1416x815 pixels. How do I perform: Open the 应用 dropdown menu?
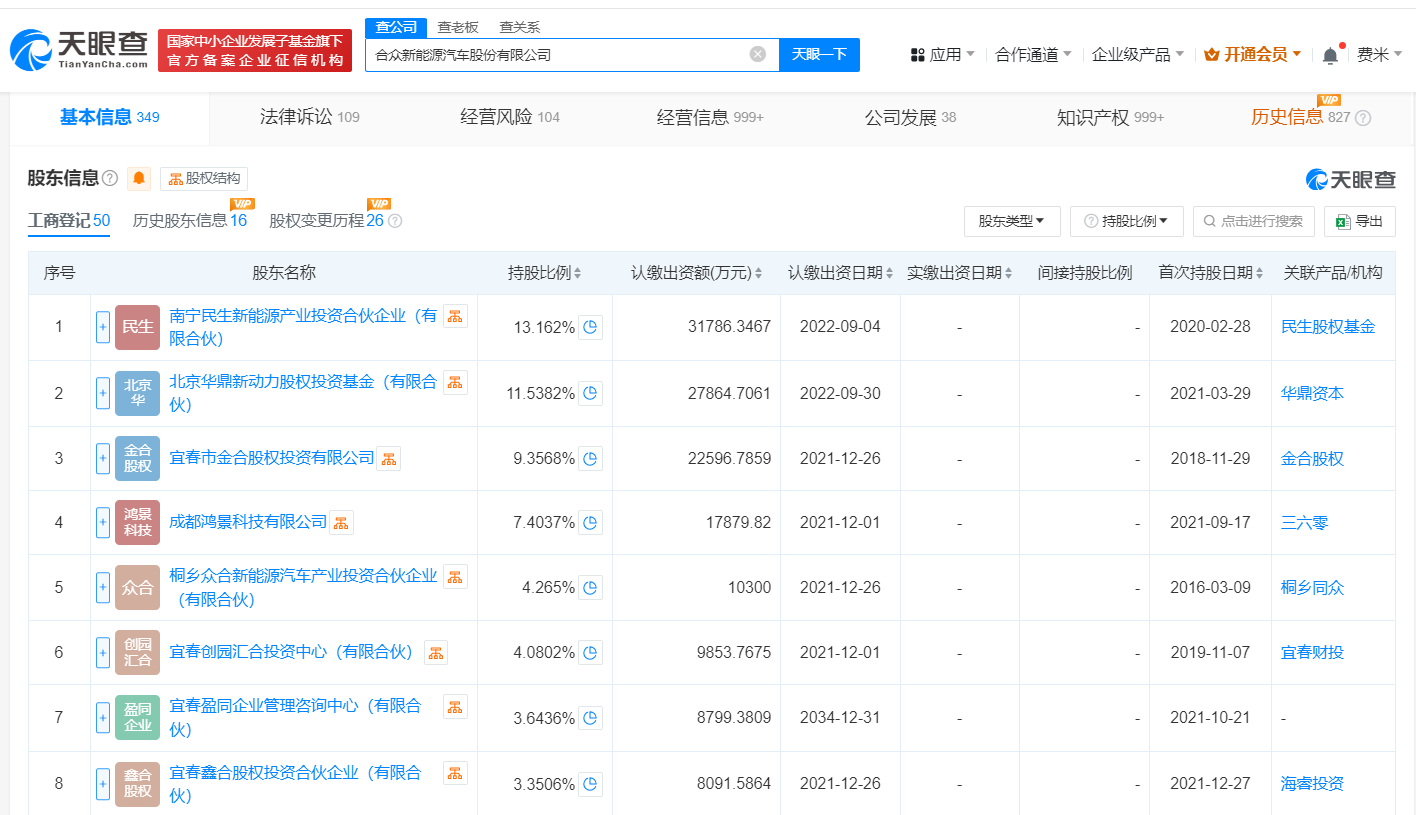pos(943,55)
